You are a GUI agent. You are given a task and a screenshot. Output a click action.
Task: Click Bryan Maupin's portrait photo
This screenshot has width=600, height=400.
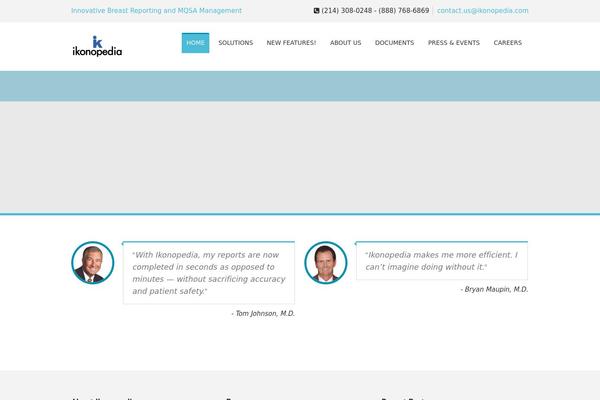(x=326, y=263)
